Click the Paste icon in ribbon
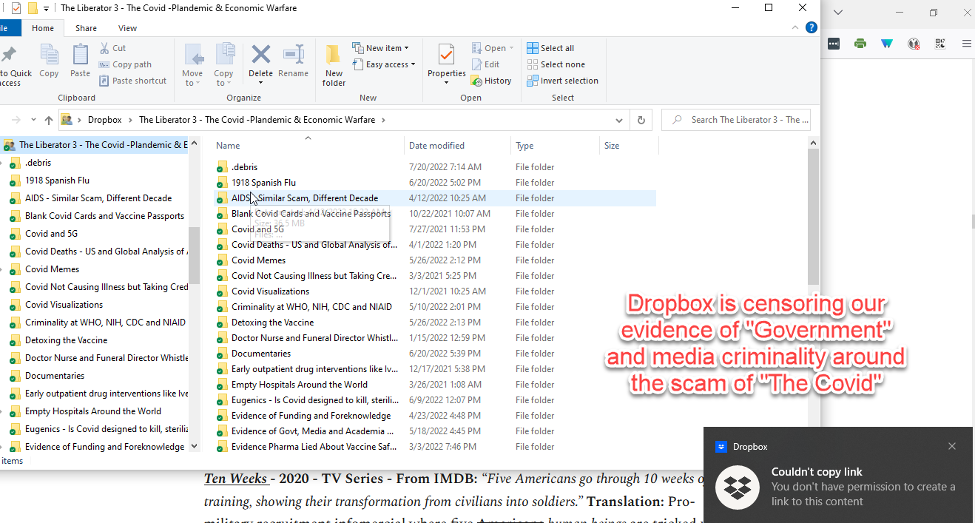 pyautogui.click(x=80, y=61)
